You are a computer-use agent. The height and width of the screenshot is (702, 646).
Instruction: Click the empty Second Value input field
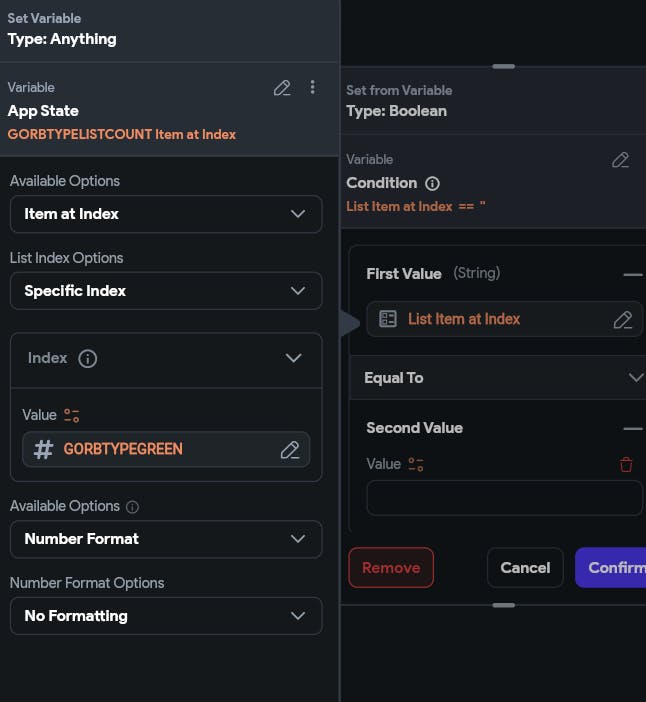pyautogui.click(x=504, y=498)
